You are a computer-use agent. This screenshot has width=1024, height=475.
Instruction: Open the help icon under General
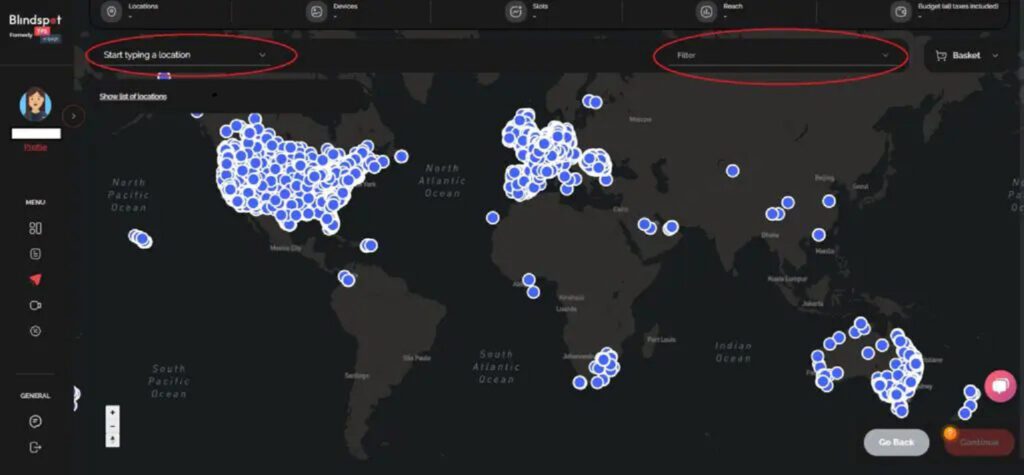pos(35,422)
